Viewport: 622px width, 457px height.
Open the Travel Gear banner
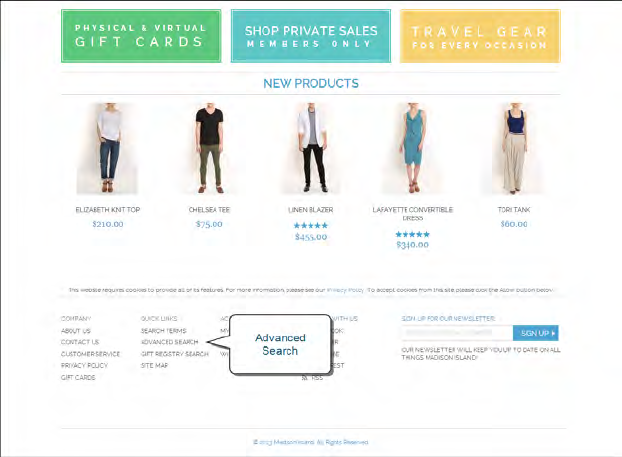click(480, 36)
